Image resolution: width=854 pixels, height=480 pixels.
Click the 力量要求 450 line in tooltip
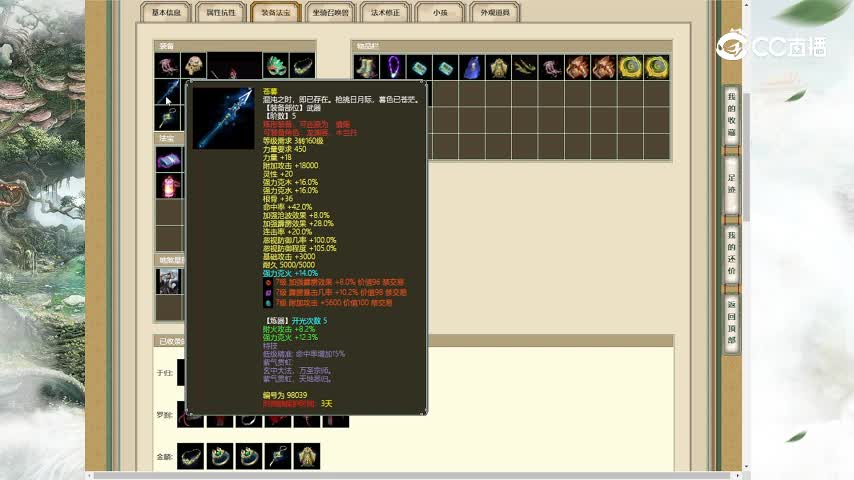[x=284, y=149]
